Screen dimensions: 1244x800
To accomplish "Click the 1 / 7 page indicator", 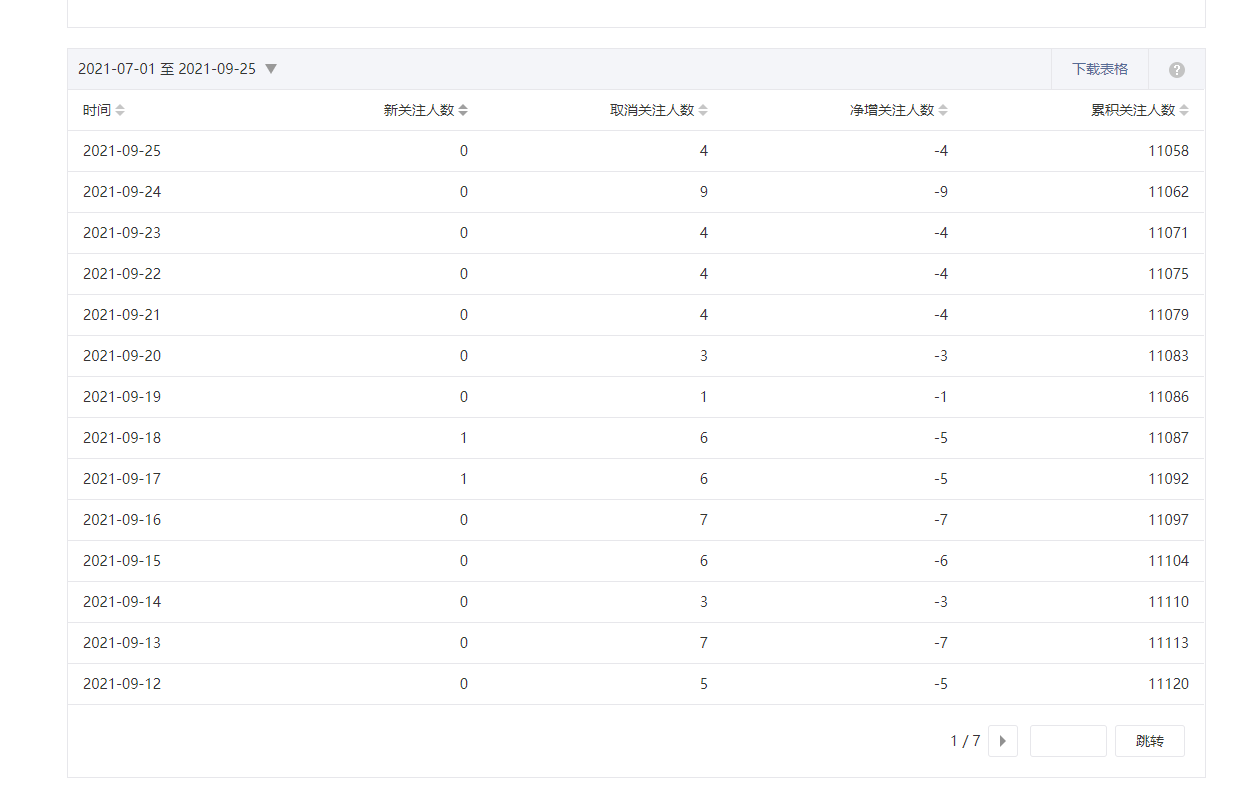I will 964,741.
